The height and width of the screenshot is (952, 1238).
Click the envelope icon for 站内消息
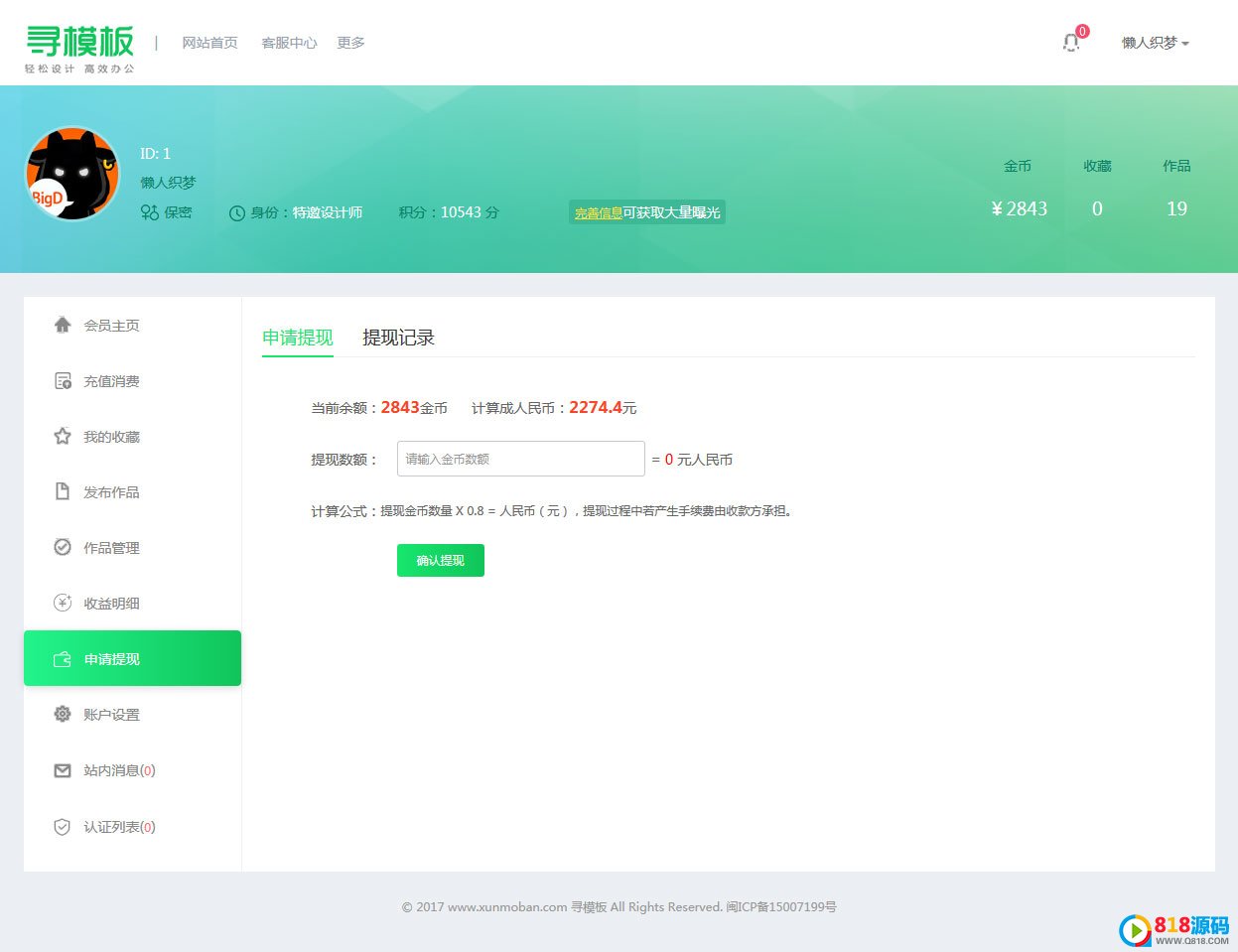tap(63, 770)
